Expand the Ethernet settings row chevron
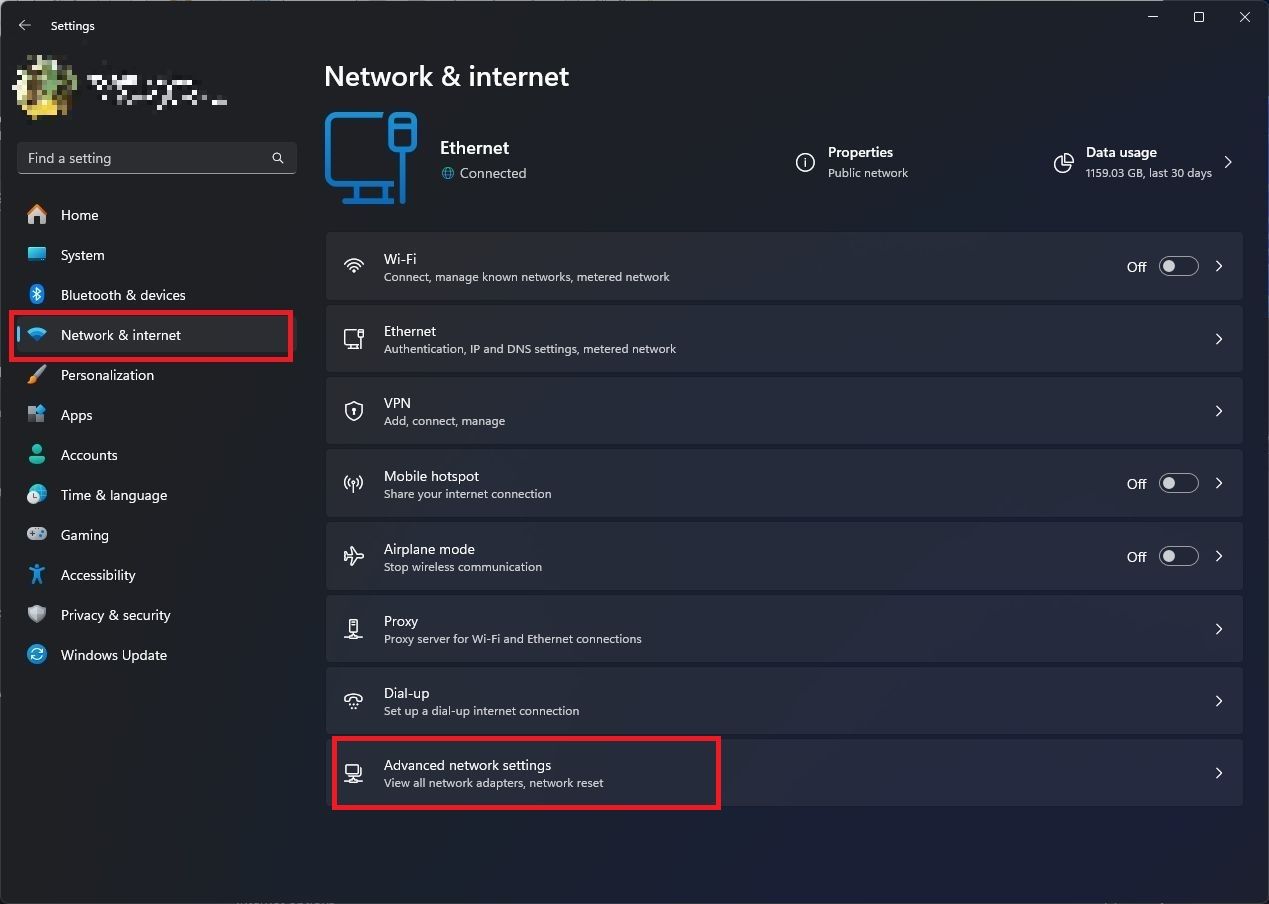Image resolution: width=1269 pixels, height=904 pixels. (1218, 338)
